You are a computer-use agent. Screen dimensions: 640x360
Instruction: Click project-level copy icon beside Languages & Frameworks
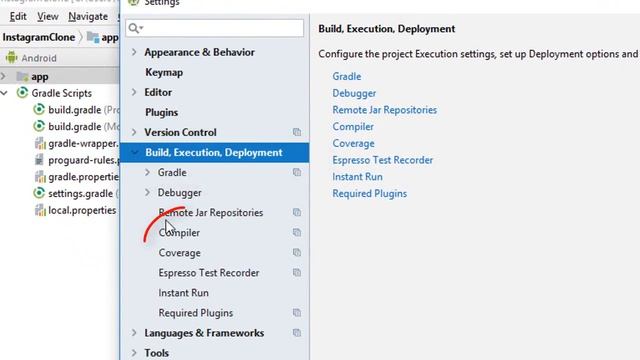[297, 333]
